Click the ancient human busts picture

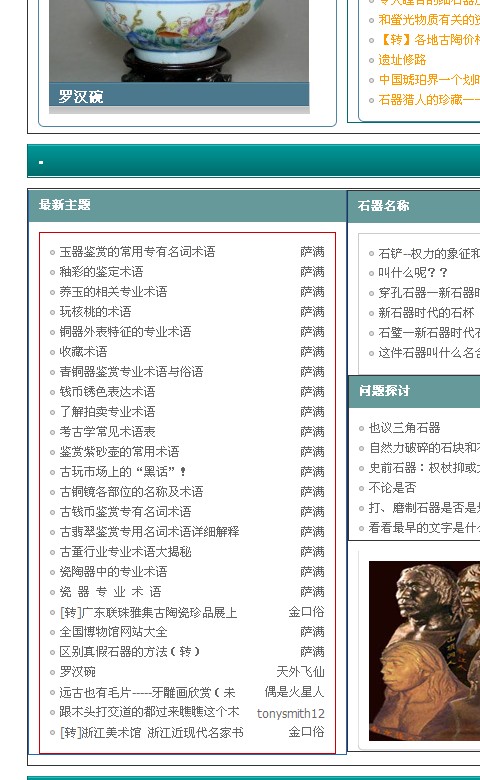[x=424, y=651]
